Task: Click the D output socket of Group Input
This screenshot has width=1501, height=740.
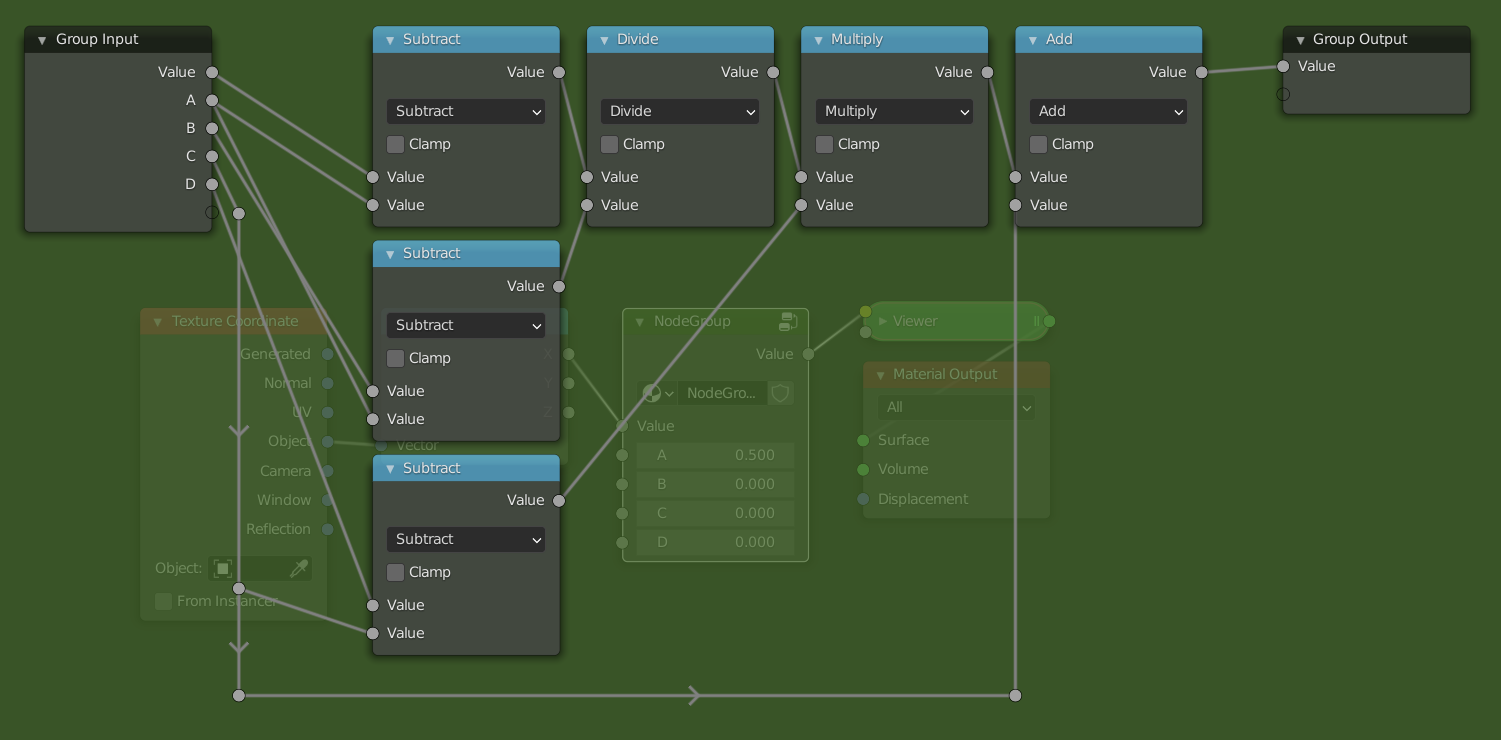Action: coord(212,184)
